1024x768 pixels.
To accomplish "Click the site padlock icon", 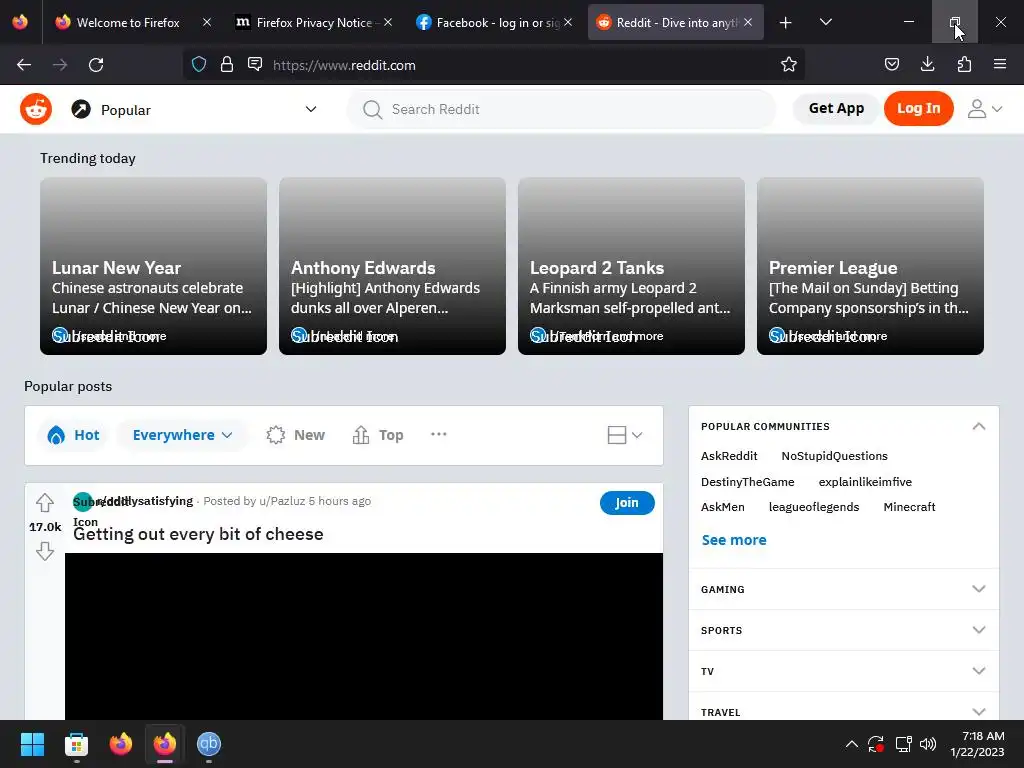I will pyautogui.click(x=227, y=64).
